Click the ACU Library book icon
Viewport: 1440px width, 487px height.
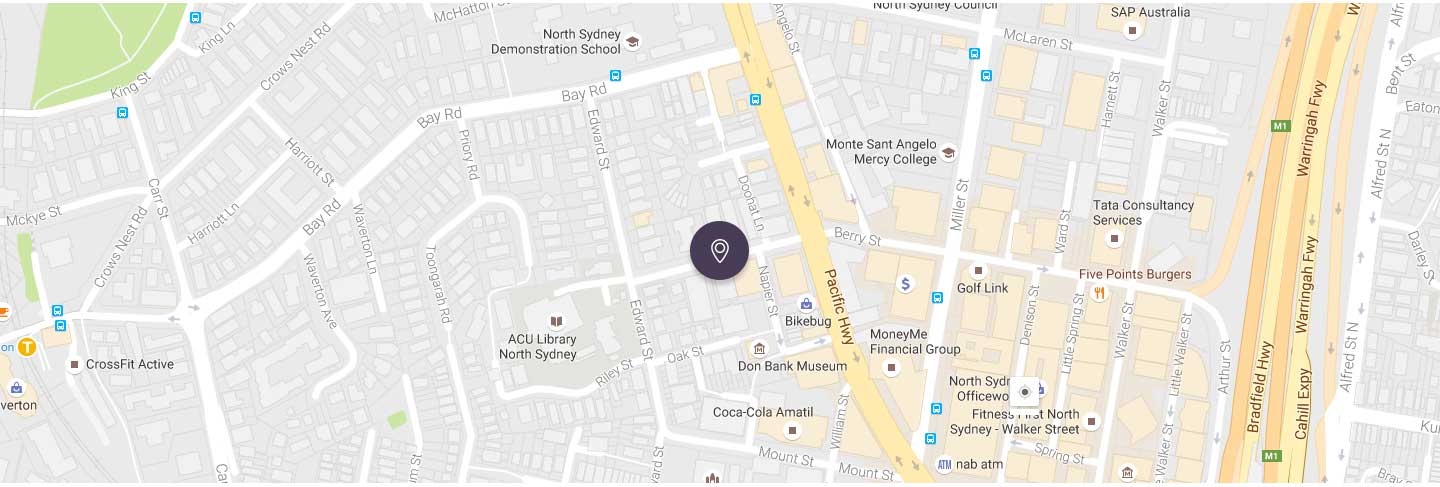[556, 321]
